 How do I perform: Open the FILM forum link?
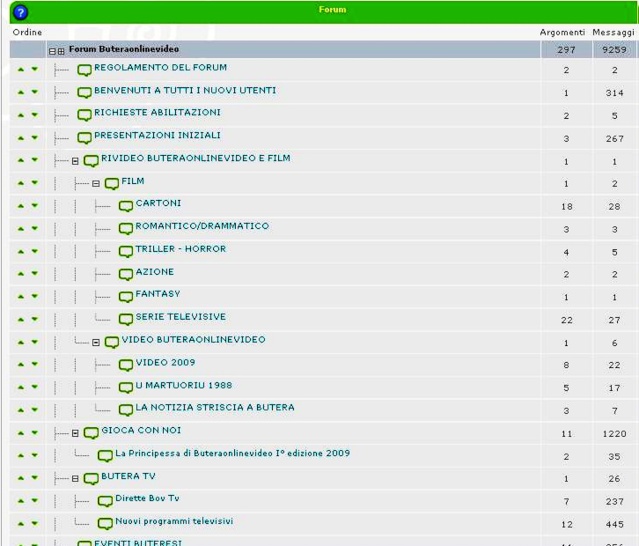click(133, 181)
